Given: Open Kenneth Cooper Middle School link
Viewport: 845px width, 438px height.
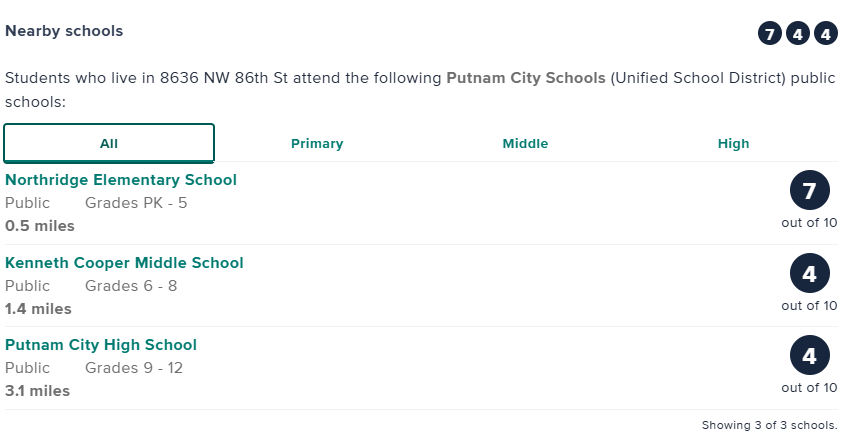Looking at the screenshot, I should [124, 263].
